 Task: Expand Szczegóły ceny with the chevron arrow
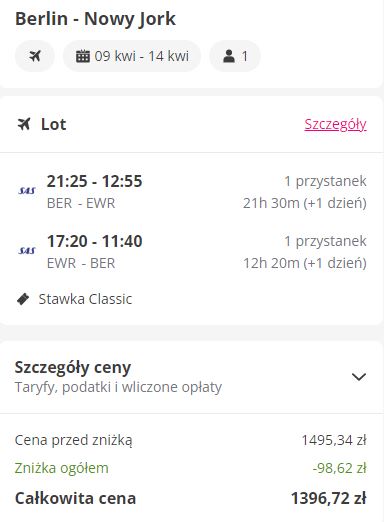[359, 377]
